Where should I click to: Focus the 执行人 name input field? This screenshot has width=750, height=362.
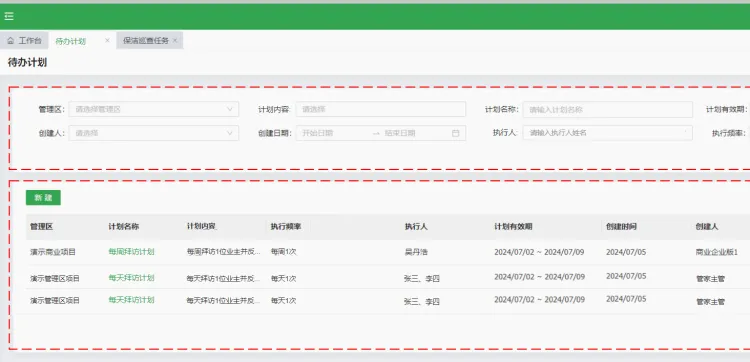[x=607, y=133]
